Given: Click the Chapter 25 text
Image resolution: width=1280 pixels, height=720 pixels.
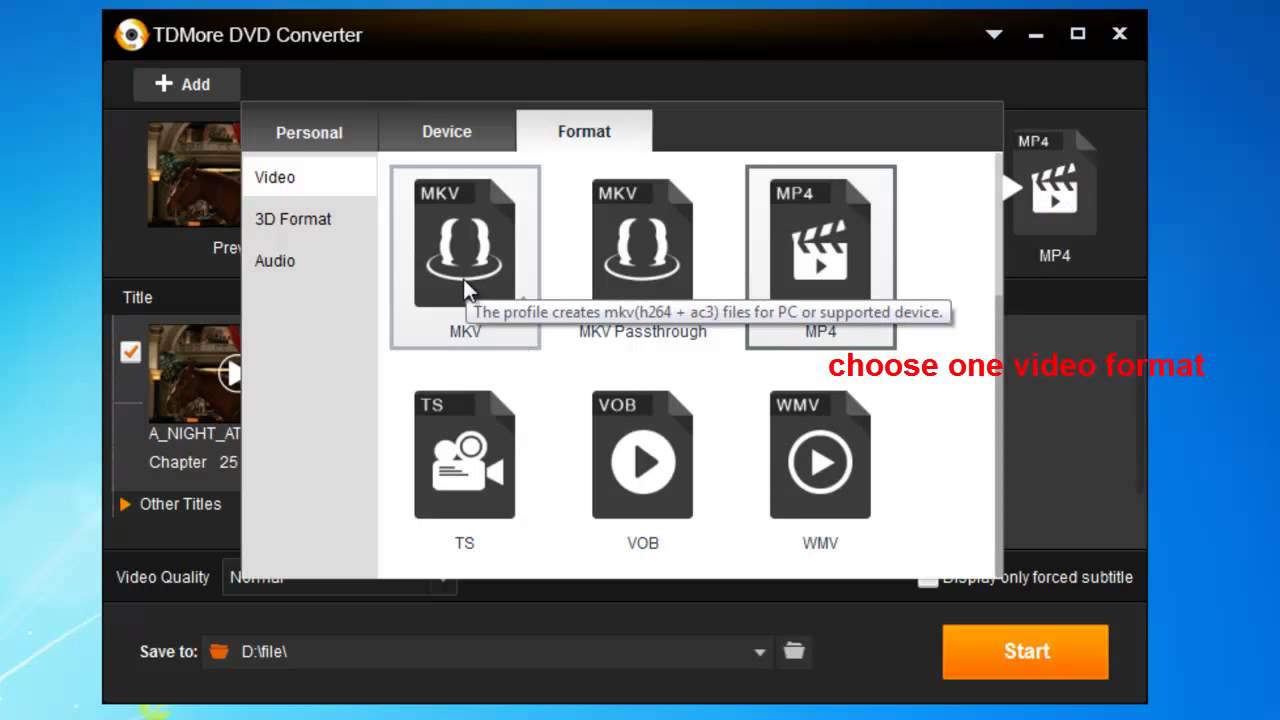Looking at the screenshot, I should point(193,462).
